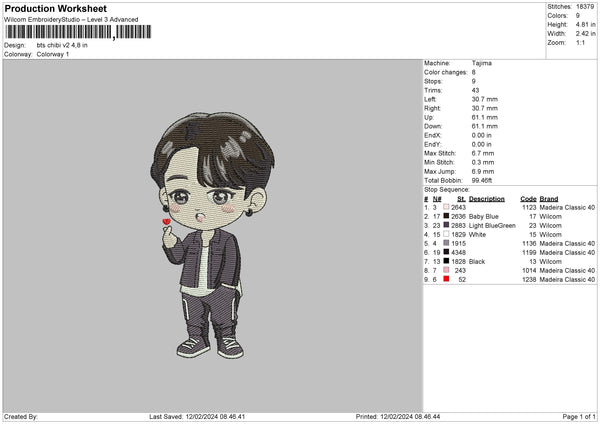This screenshot has width=600, height=424.
Task: Click the 'Description' column header
Action: point(486,199)
